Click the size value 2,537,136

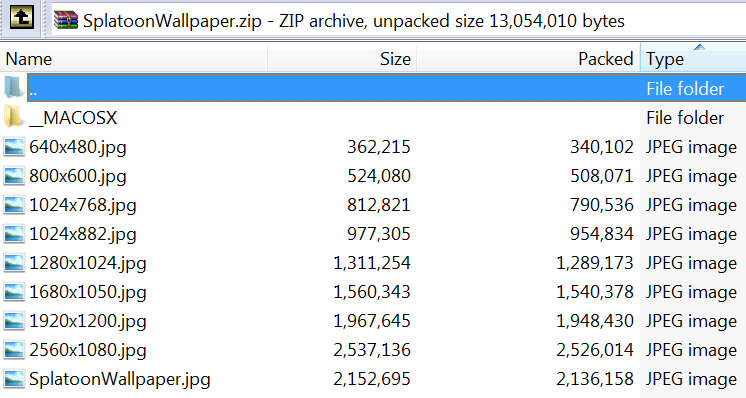pyautogui.click(x=372, y=350)
